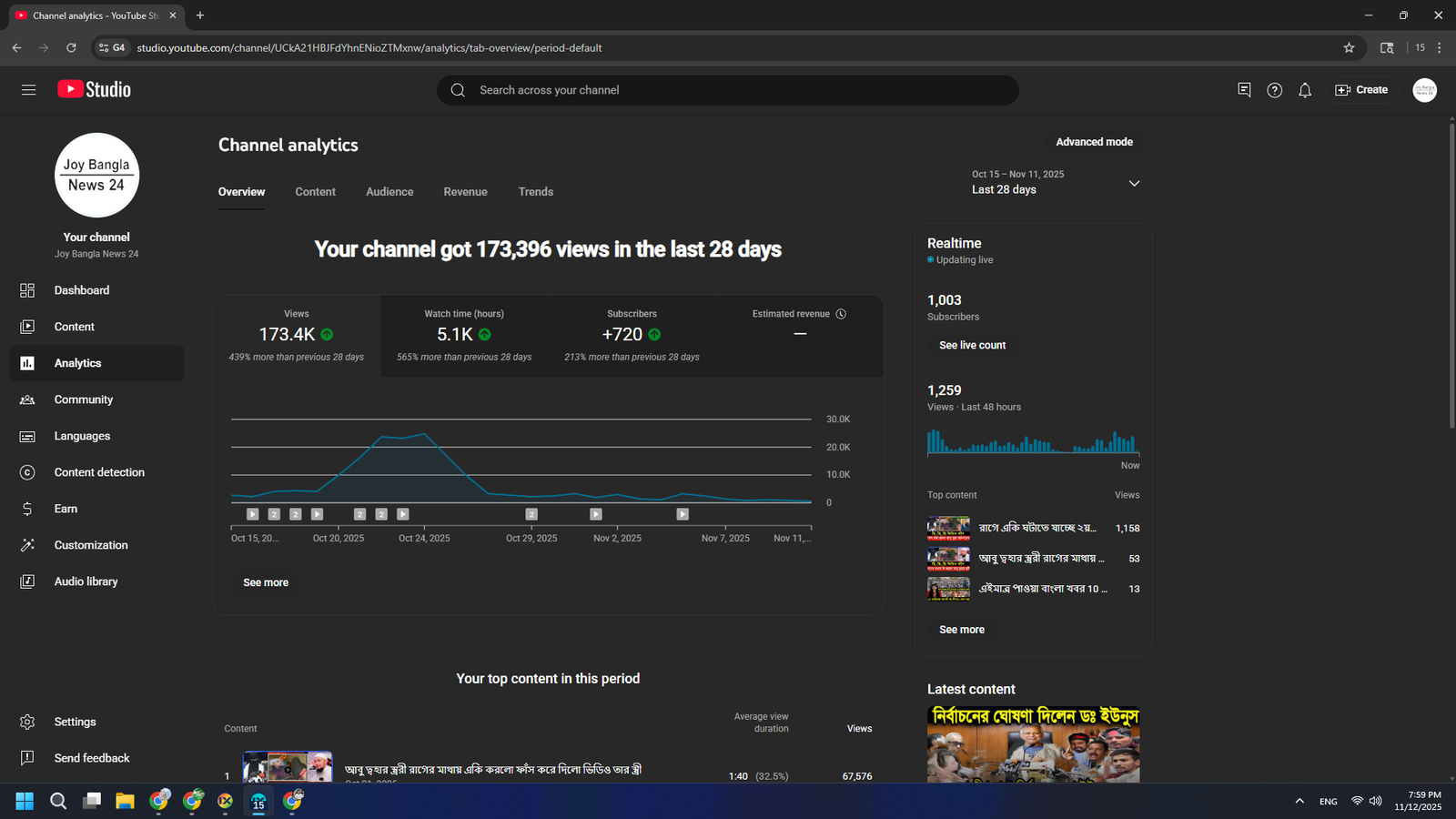The height and width of the screenshot is (819, 1456).
Task: Go to Earn in the sidebar
Action: [66, 509]
